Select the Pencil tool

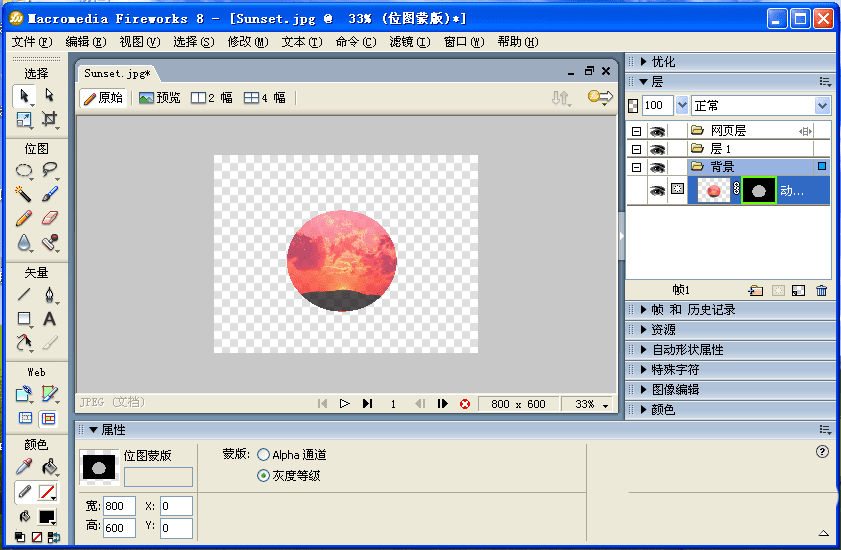pyautogui.click(x=24, y=218)
